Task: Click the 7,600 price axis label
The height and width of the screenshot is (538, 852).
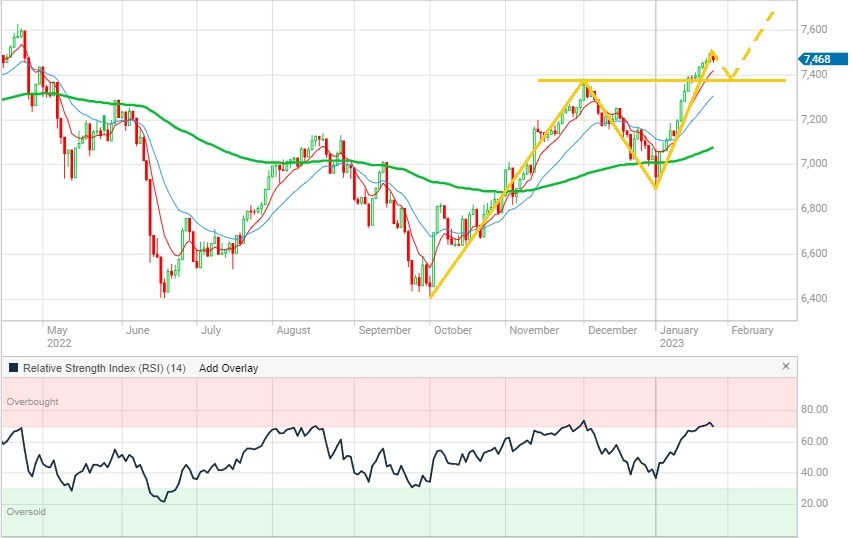Action: (x=816, y=30)
